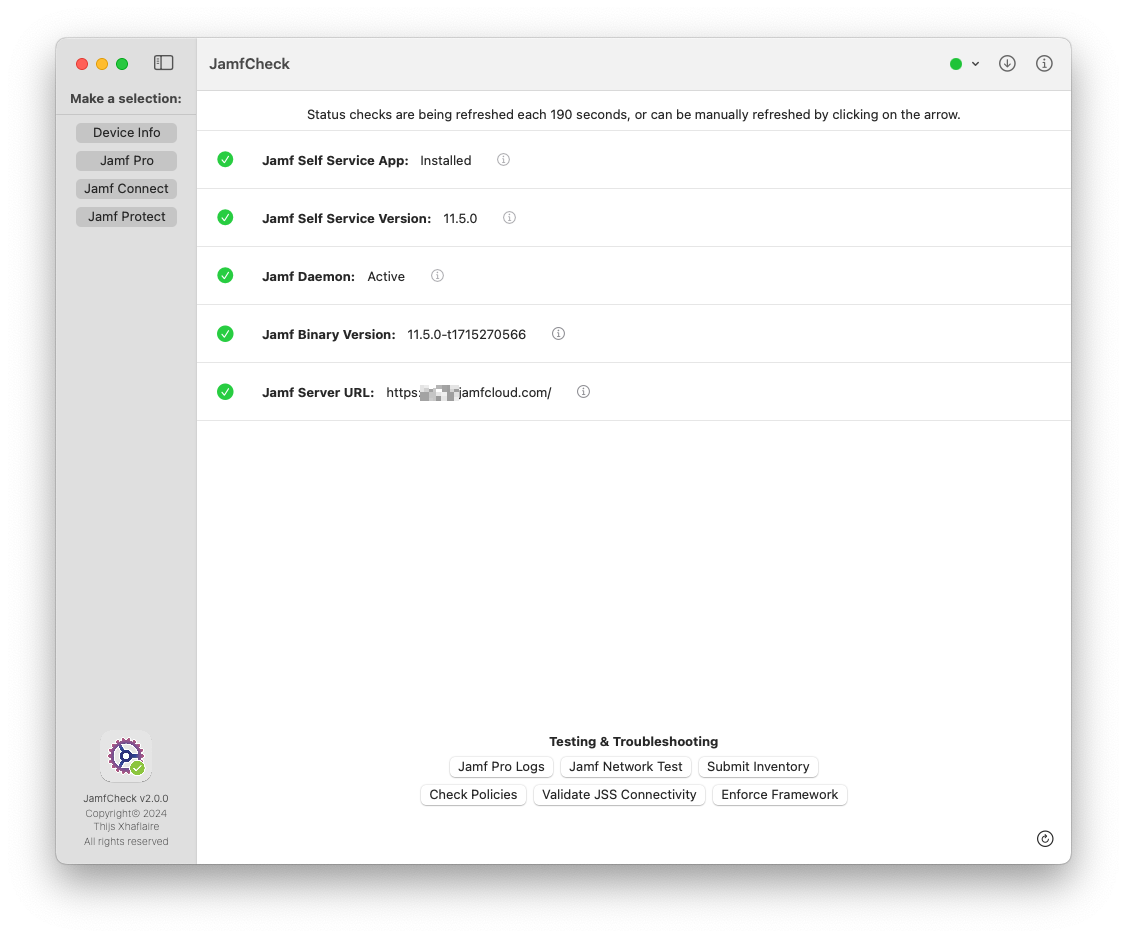The width and height of the screenshot is (1127, 938).
Task: Click the status refresh notice text
Action: [x=633, y=114]
